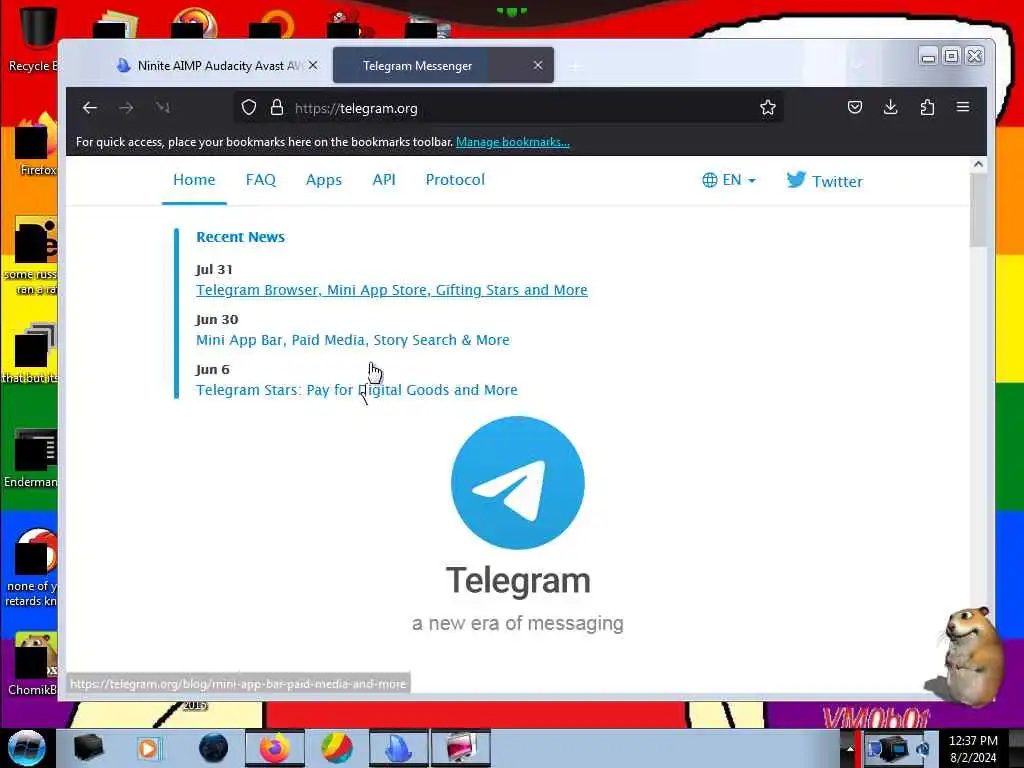The image size is (1024, 768).
Task: Click the Telegram title text
Action: (x=518, y=581)
